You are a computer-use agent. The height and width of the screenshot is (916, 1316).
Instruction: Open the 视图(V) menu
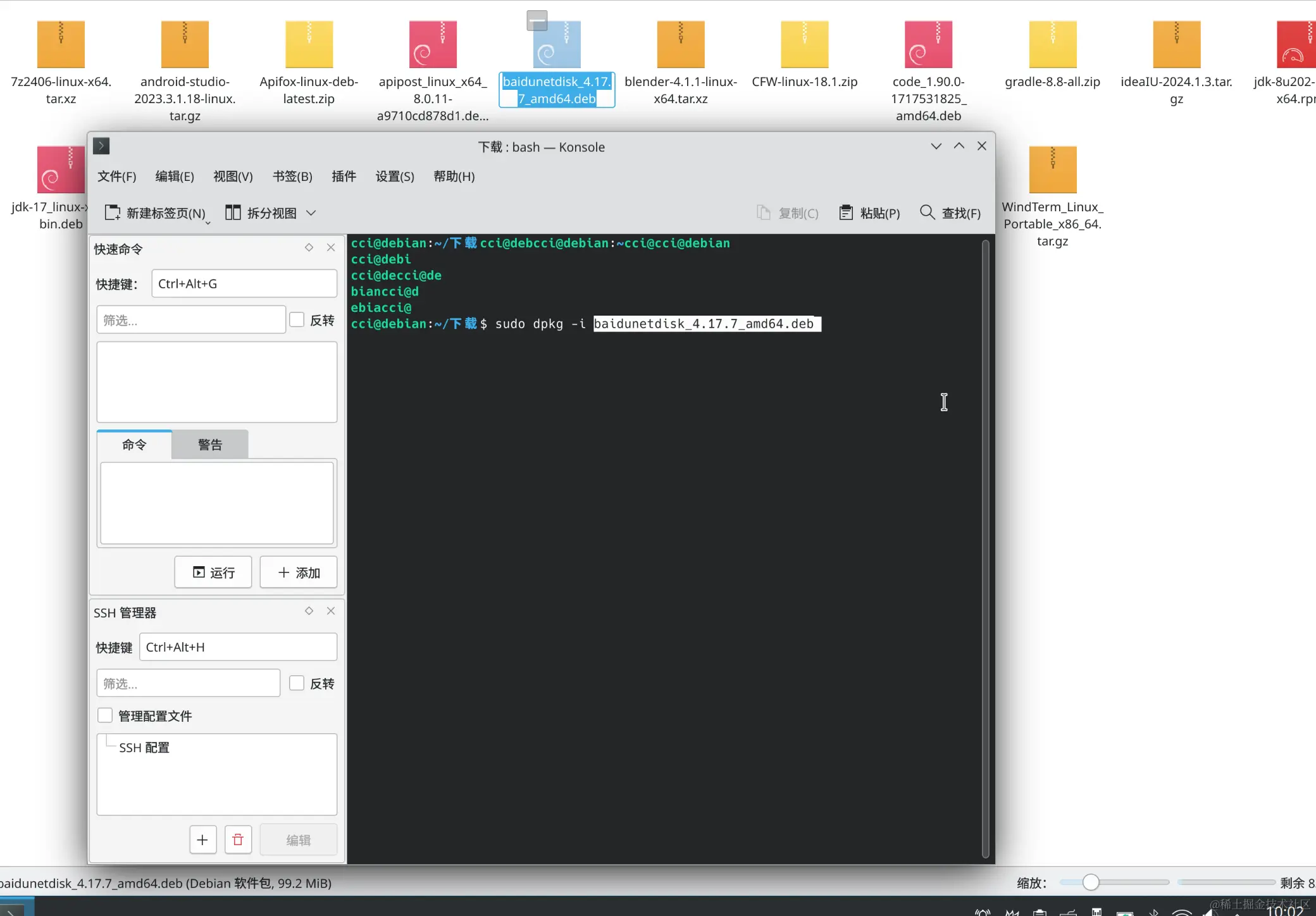(233, 176)
